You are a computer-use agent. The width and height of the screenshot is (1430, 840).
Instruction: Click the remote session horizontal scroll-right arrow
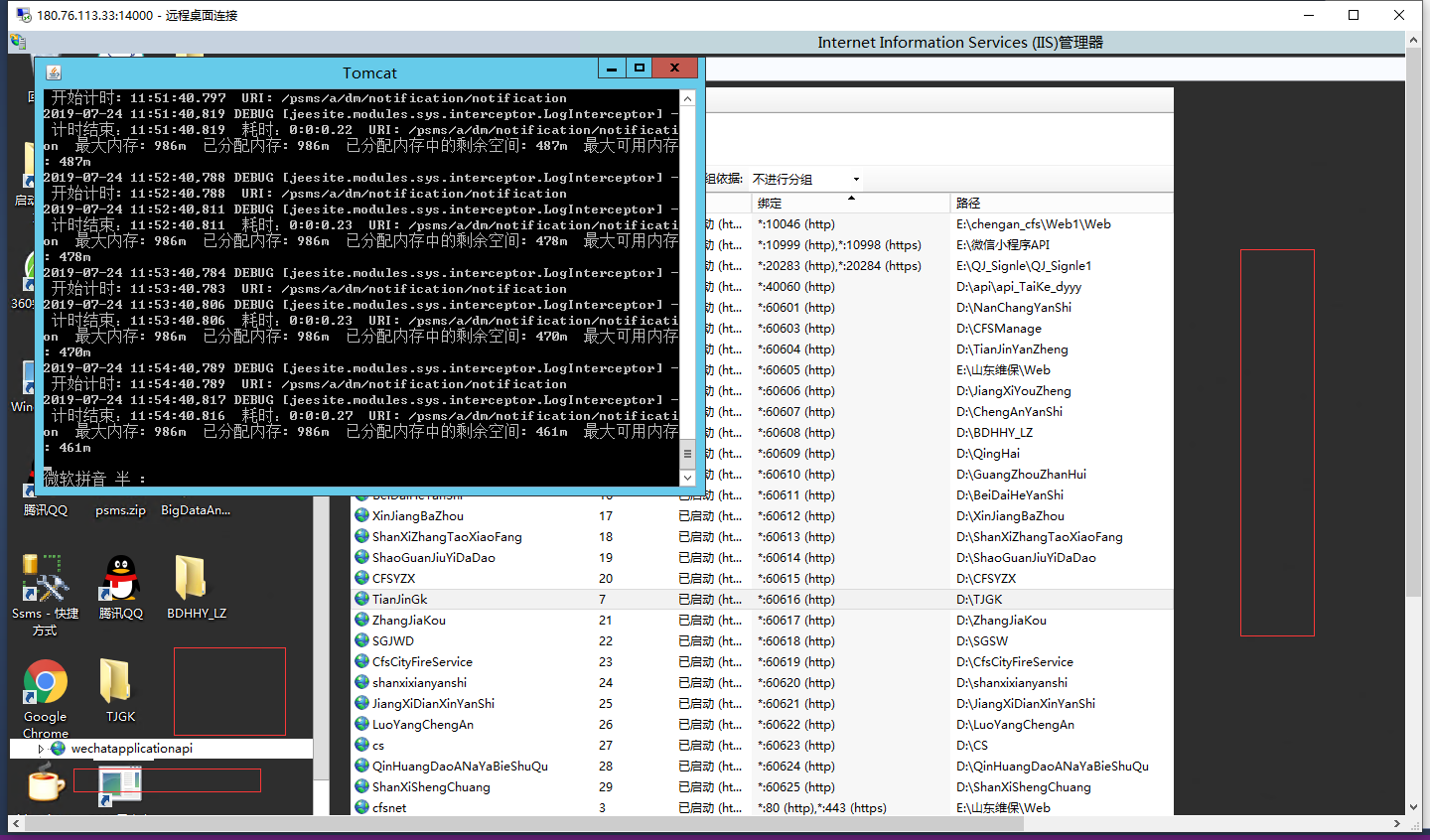tap(1397, 824)
